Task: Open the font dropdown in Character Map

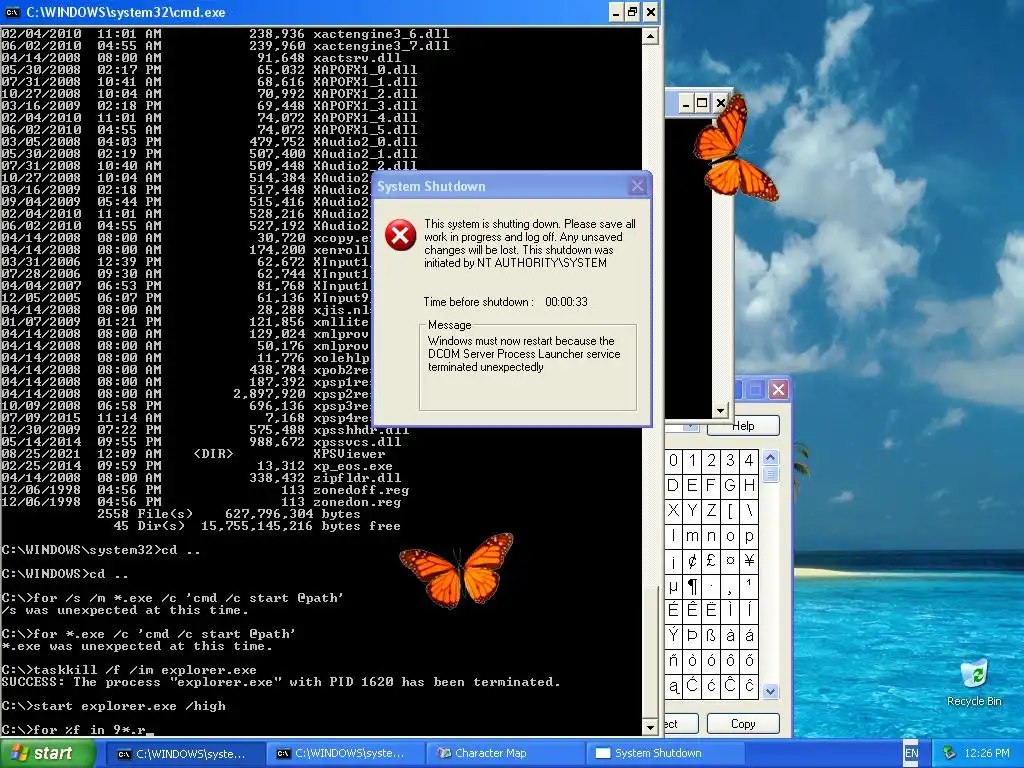Action: coord(689,426)
